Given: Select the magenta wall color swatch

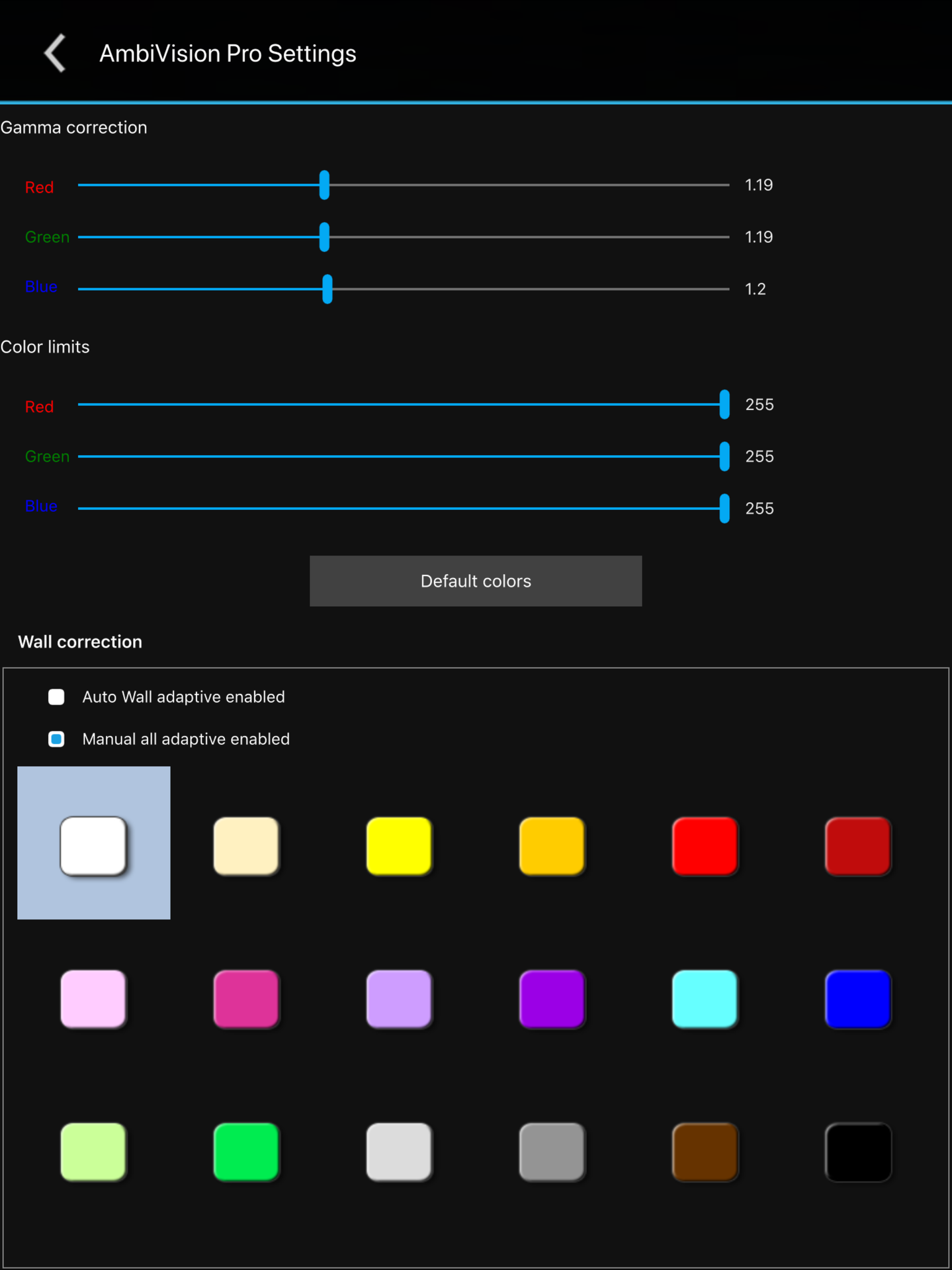Looking at the screenshot, I should click(x=246, y=999).
